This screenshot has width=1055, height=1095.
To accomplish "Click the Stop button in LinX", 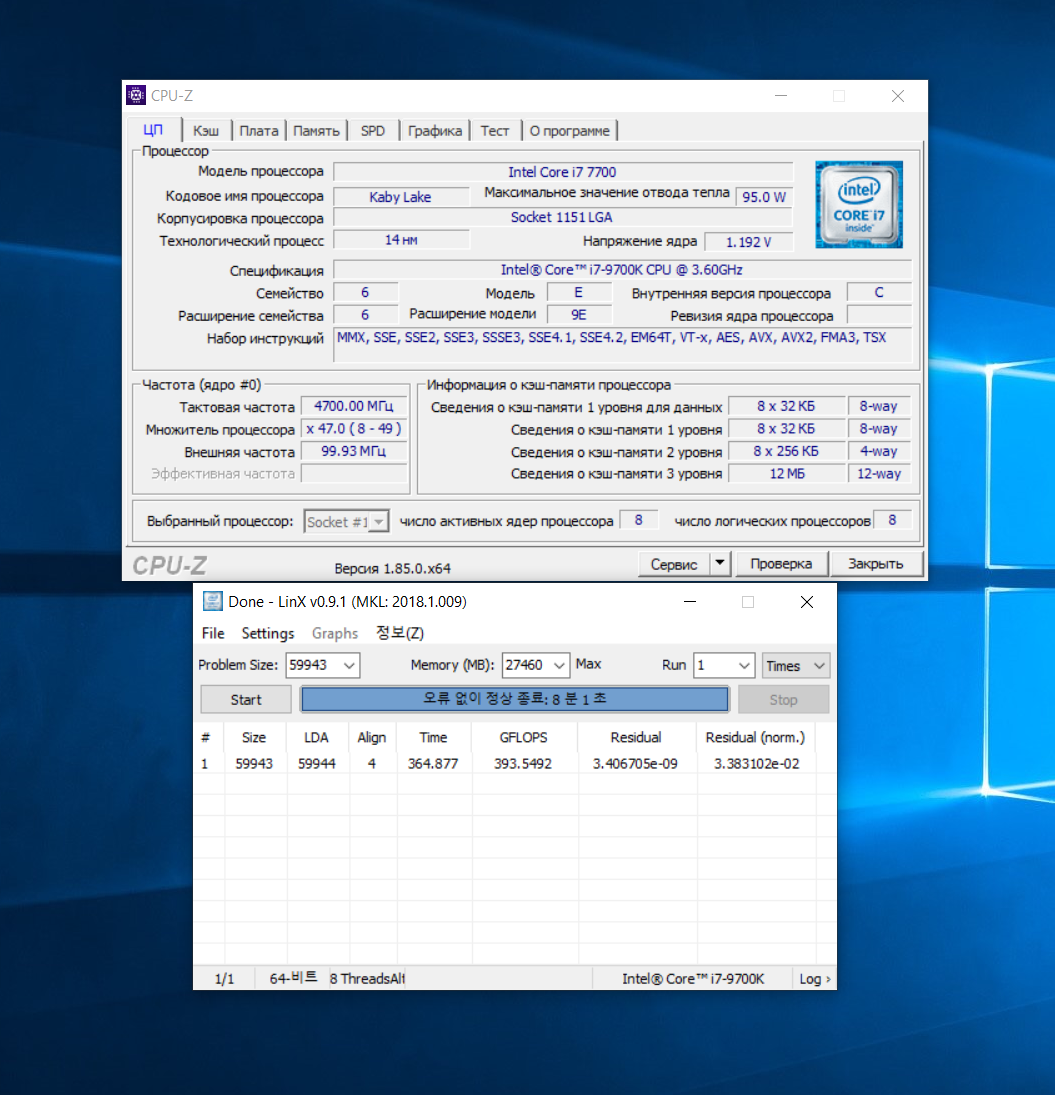I will pyautogui.click(x=783, y=700).
